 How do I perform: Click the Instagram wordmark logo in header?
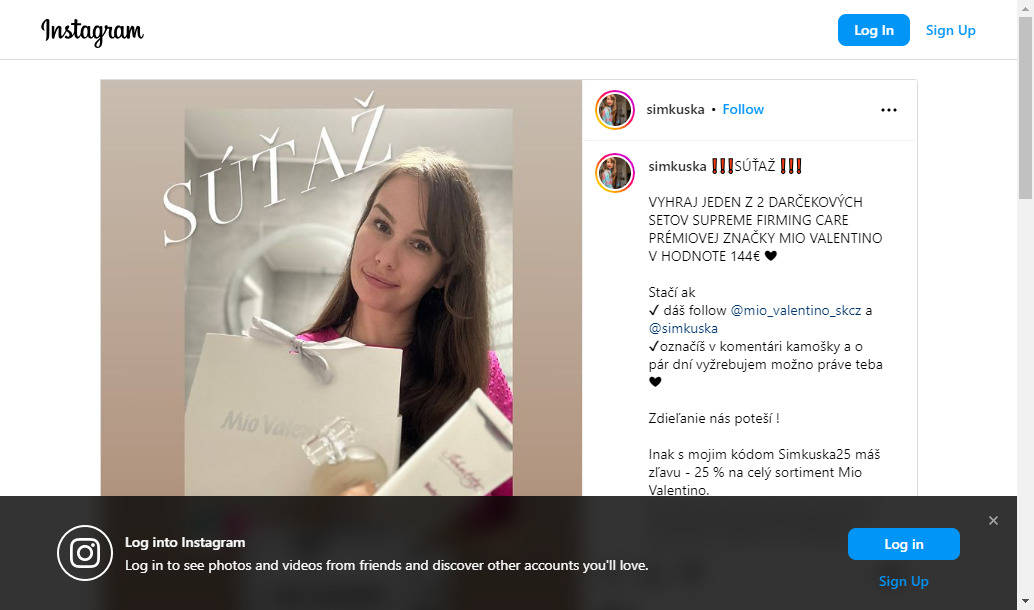click(92, 31)
